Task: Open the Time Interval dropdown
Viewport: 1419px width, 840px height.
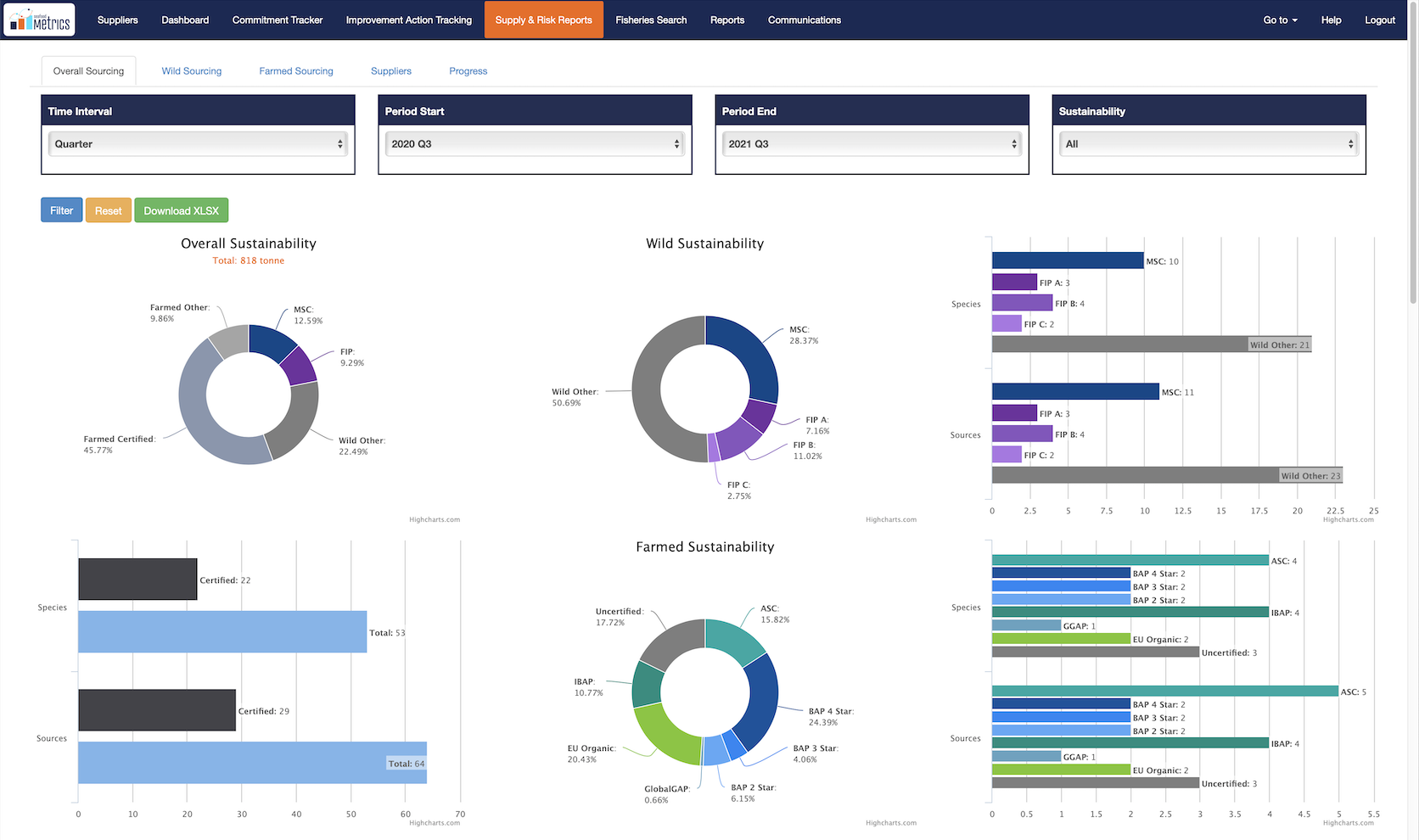Action: [x=198, y=144]
